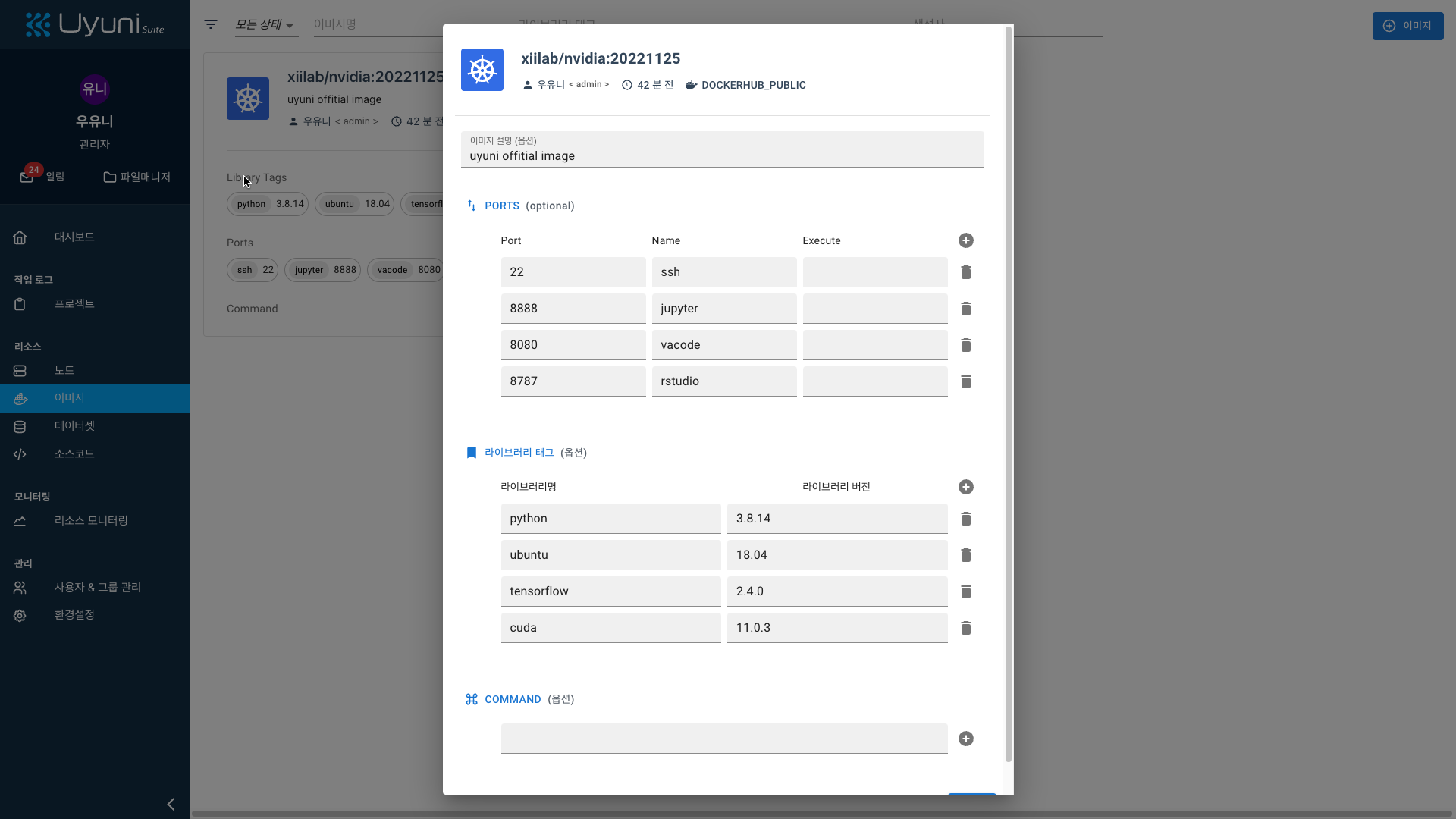1456x819 pixels.
Task: Click DOCKERHUB_PUBLIC label in dialog header
Action: pyautogui.click(x=753, y=85)
